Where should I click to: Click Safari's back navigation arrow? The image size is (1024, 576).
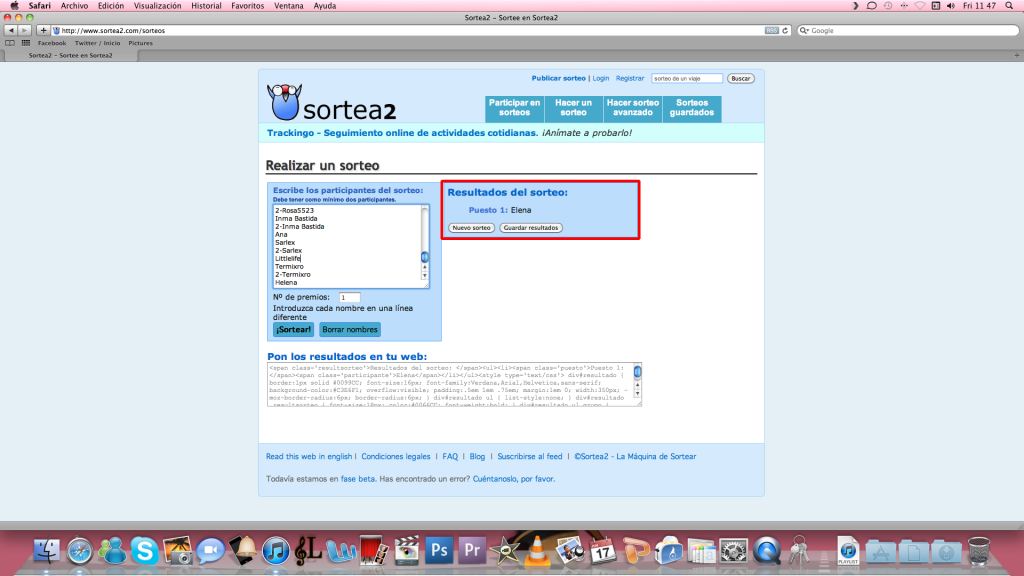point(11,31)
